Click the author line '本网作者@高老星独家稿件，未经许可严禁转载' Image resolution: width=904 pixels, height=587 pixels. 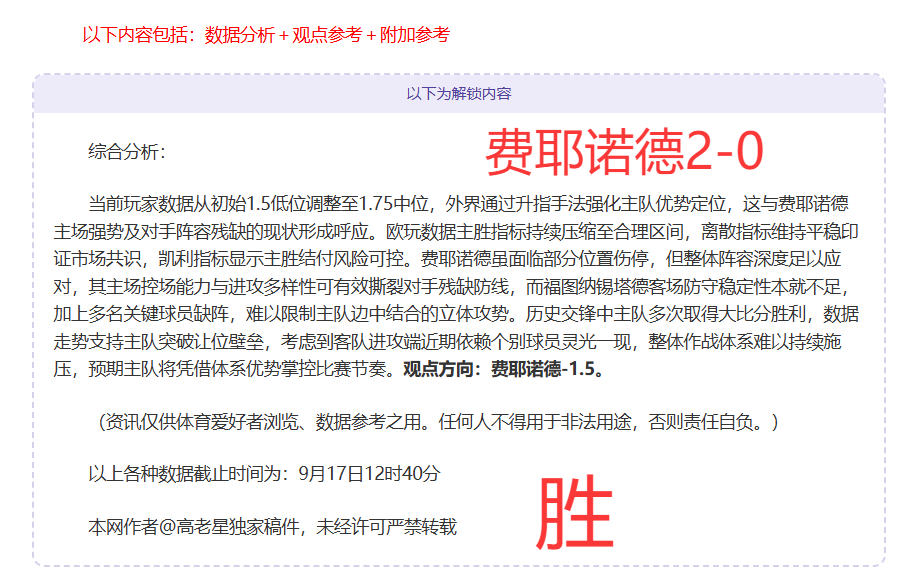[272, 526]
